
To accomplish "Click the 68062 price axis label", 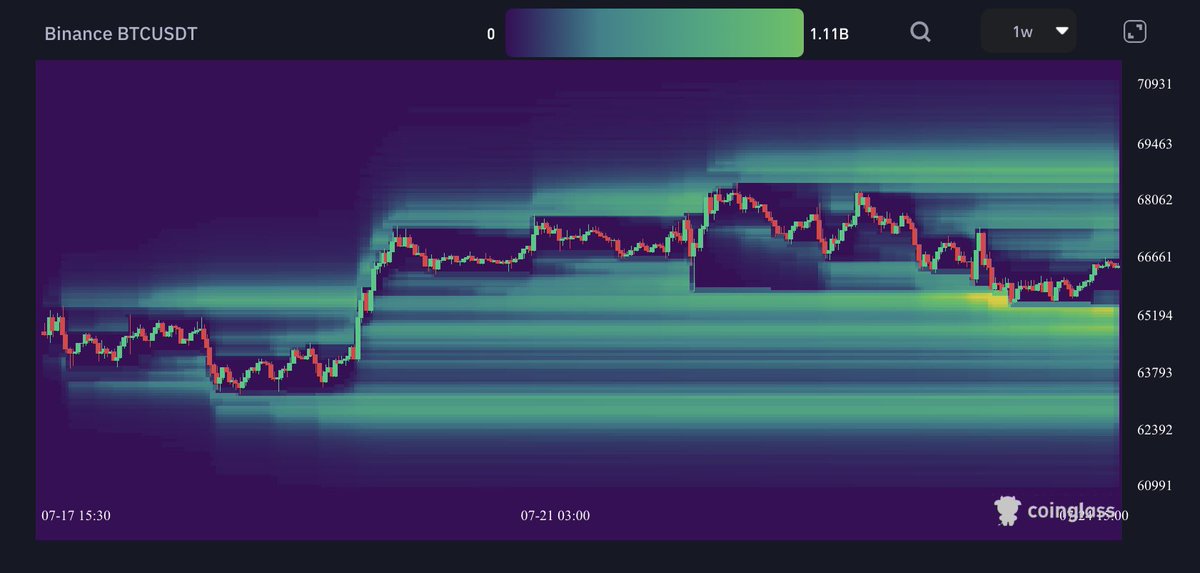I will (1154, 200).
